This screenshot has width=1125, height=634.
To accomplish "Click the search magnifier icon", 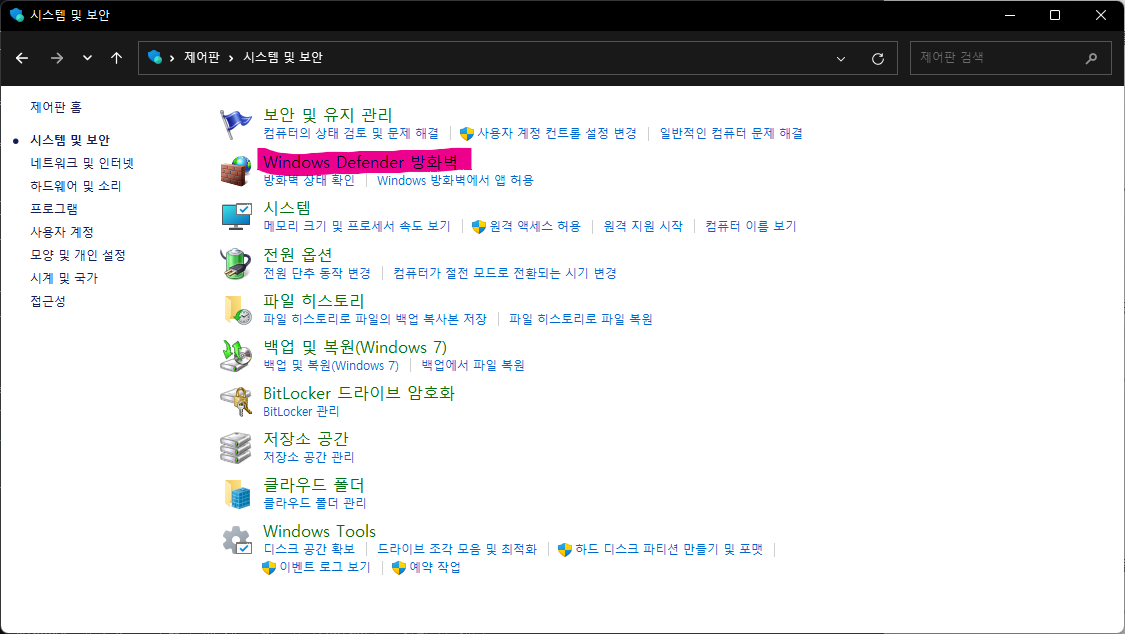I will (x=1091, y=58).
